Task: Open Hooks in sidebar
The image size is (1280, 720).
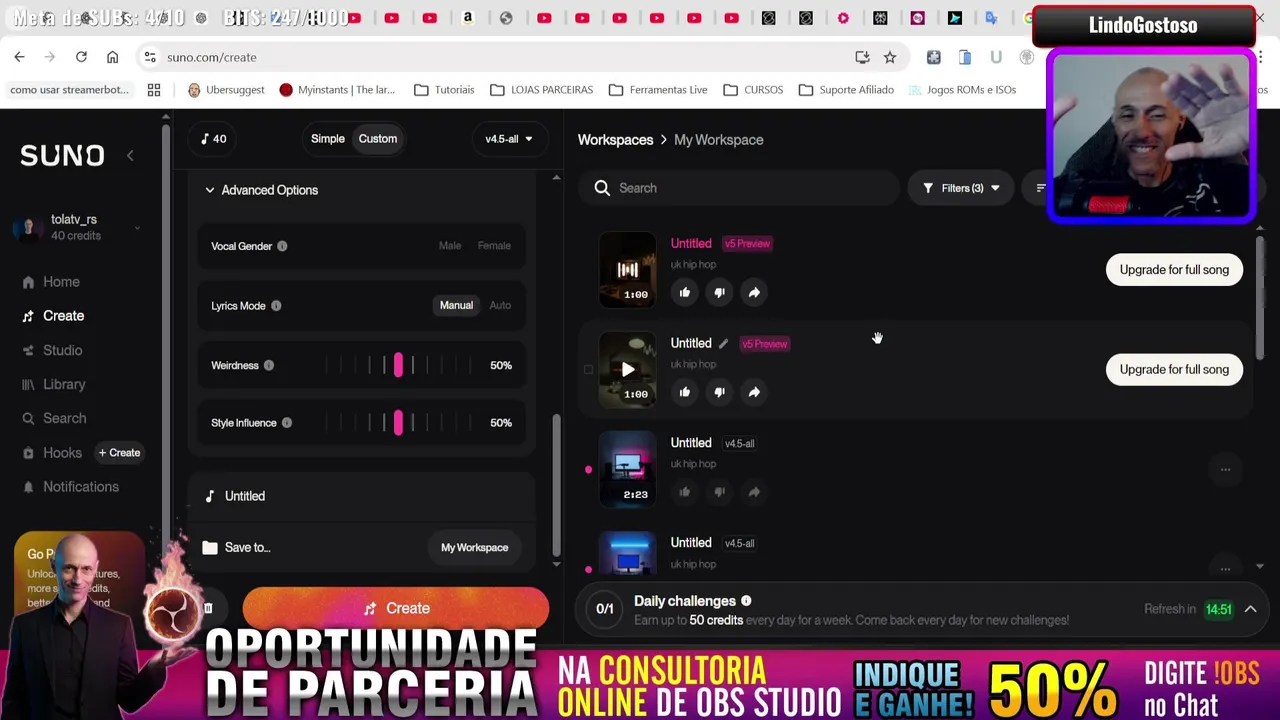Action: [62, 453]
